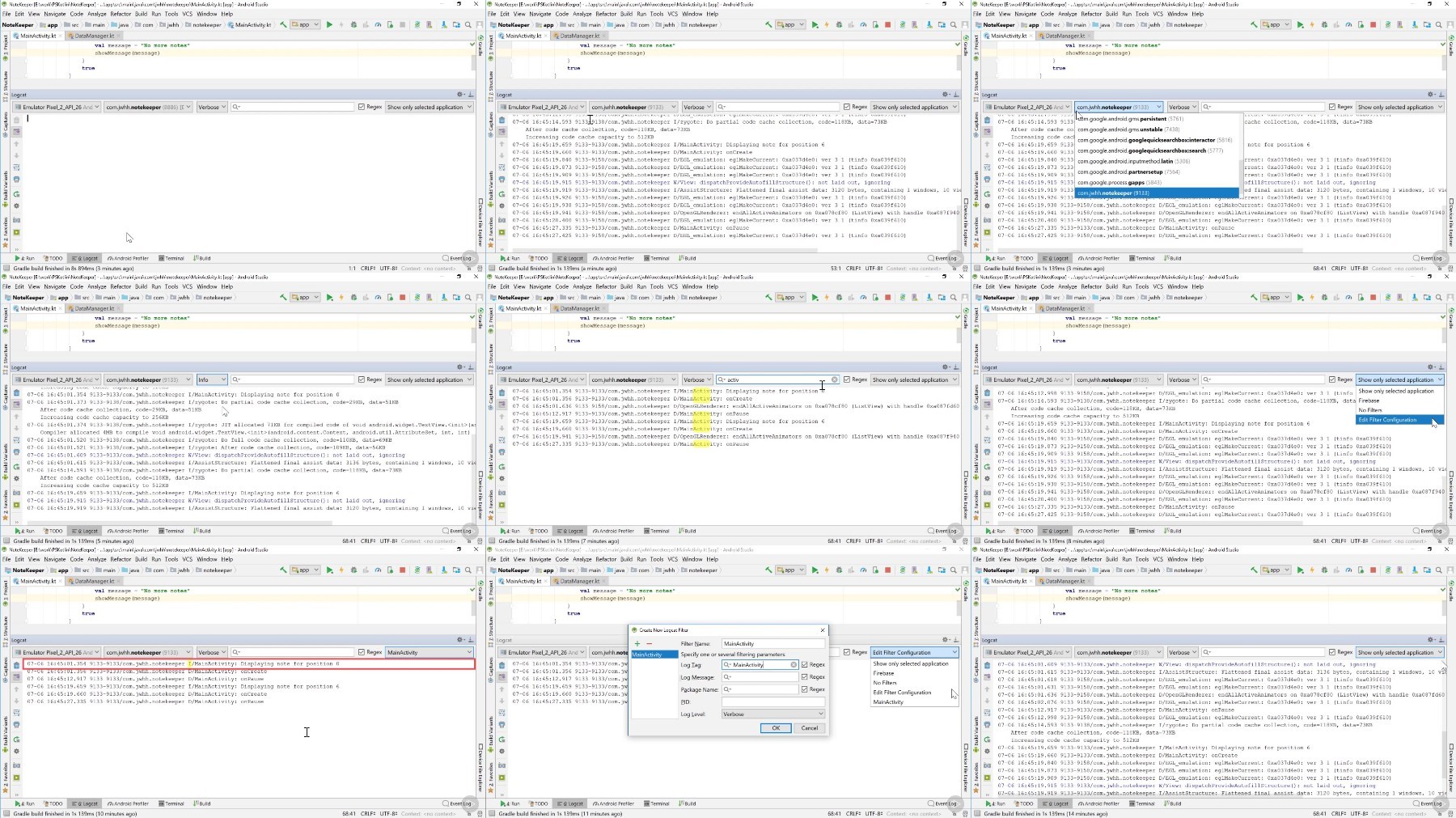Open the log level dropdown set to Info
The height and width of the screenshot is (818, 1456).
(x=212, y=379)
